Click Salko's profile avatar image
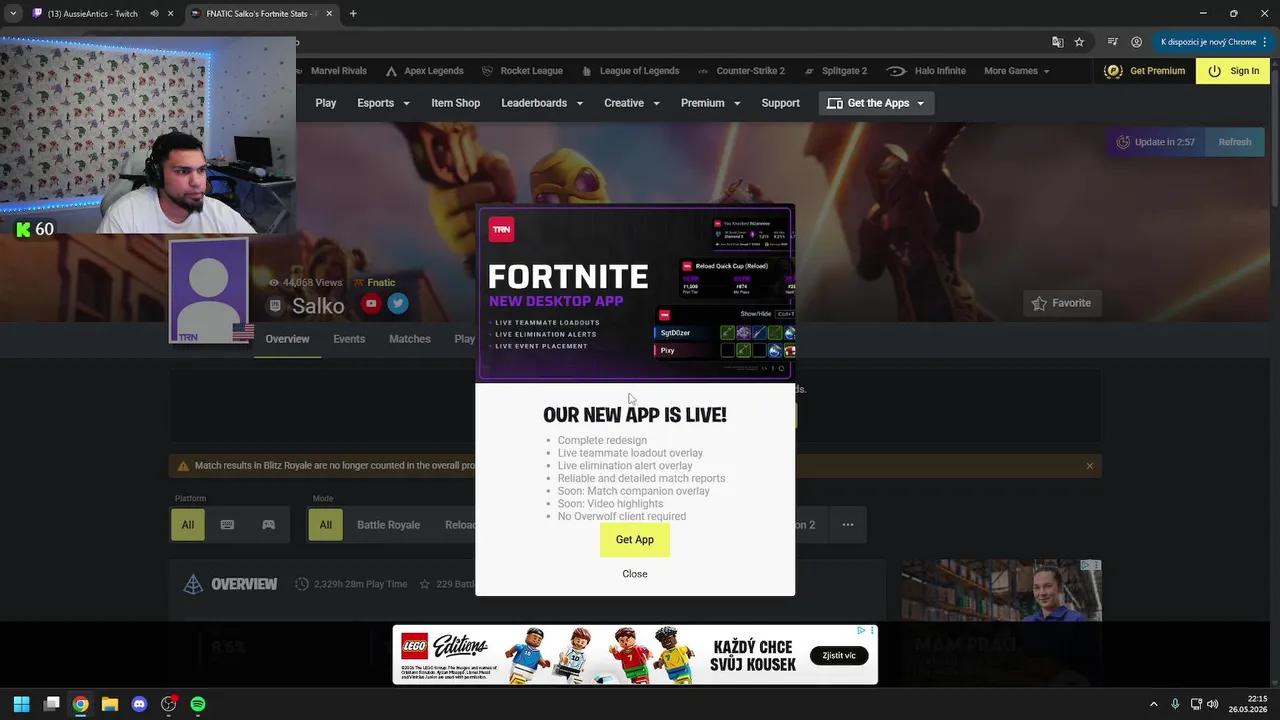 point(208,290)
